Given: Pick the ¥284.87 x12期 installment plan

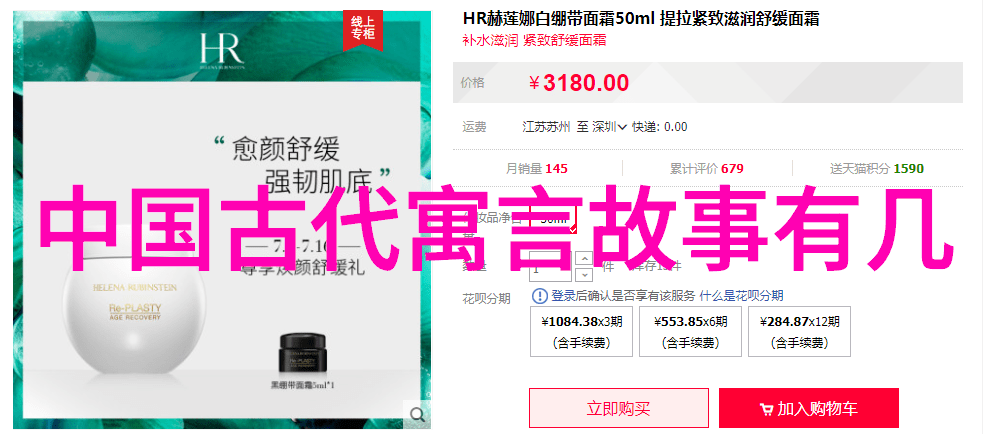Looking at the screenshot, I should pyautogui.click(x=800, y=331).
